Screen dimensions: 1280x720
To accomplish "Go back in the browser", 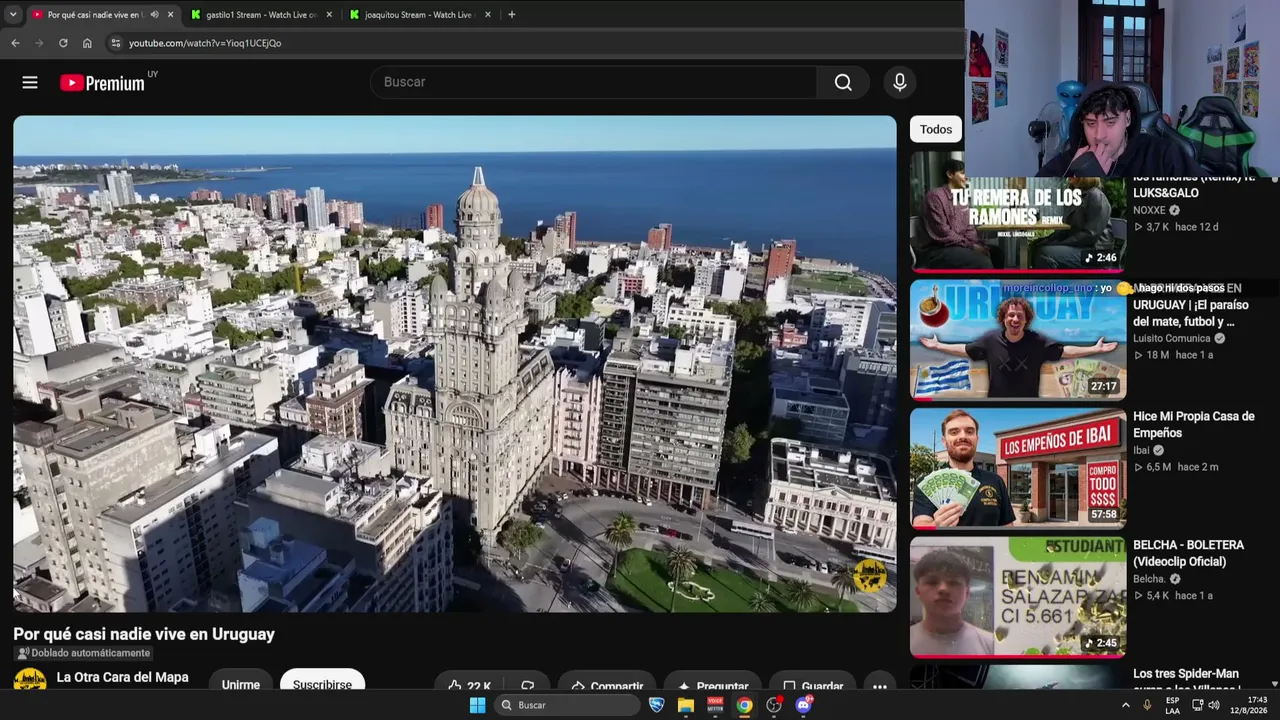I will click(x=15, y=43).
